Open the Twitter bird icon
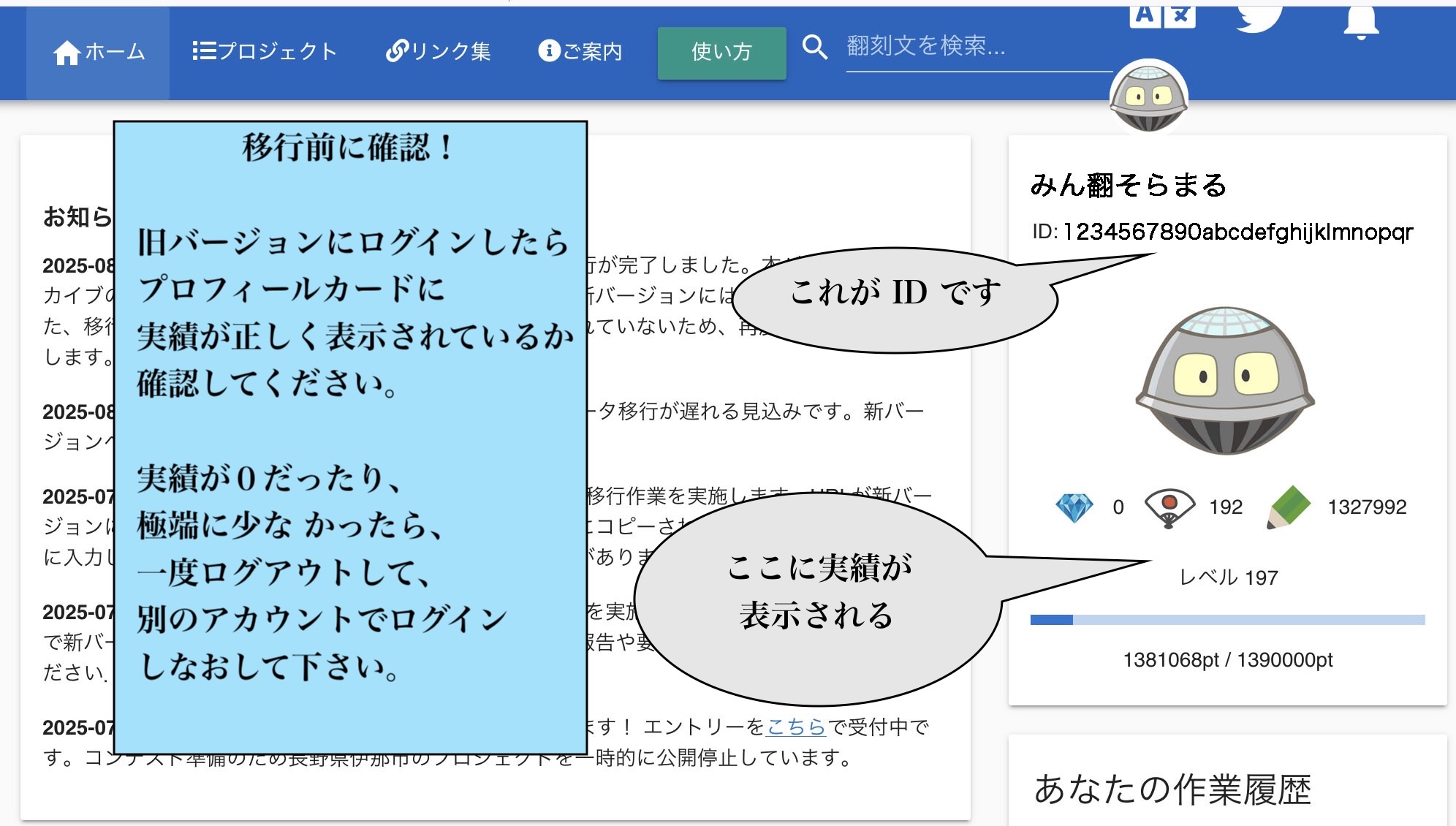Viewport: 1456px width, 826px height. coord(1258,18)
